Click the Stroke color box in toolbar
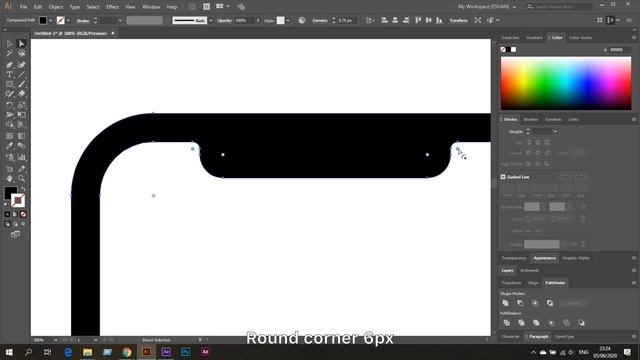 18,200
